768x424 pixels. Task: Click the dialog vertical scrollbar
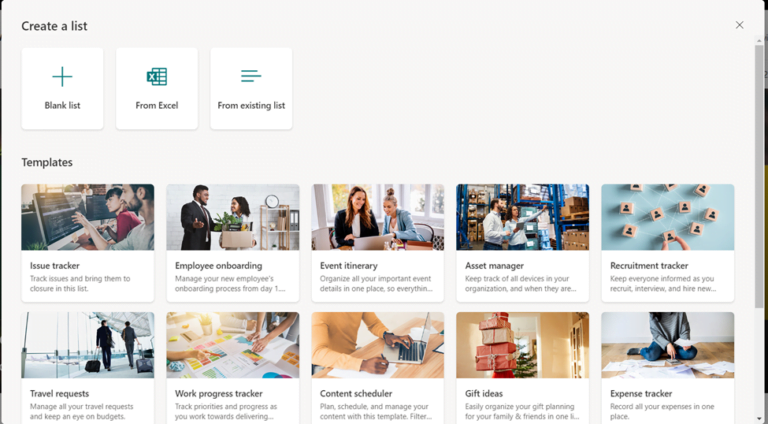759,176
